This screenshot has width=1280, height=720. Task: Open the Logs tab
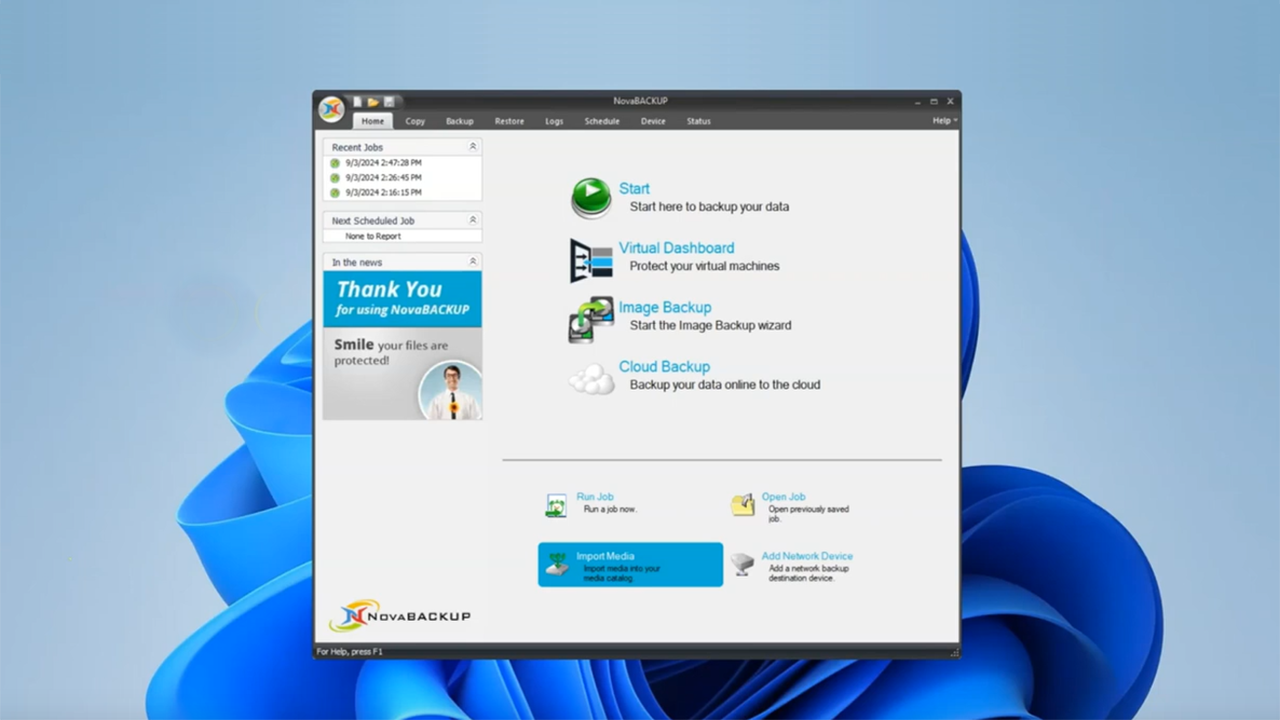[554, 121]
